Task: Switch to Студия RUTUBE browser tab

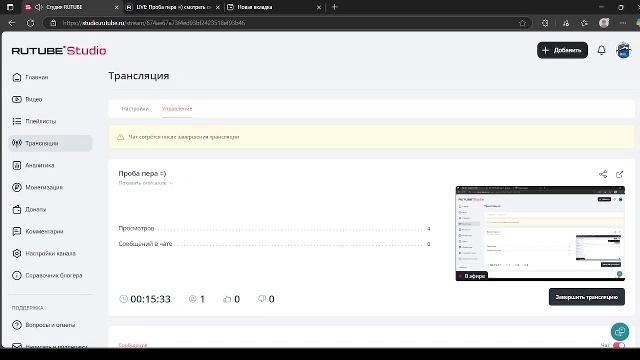Action: coord(71,7)
